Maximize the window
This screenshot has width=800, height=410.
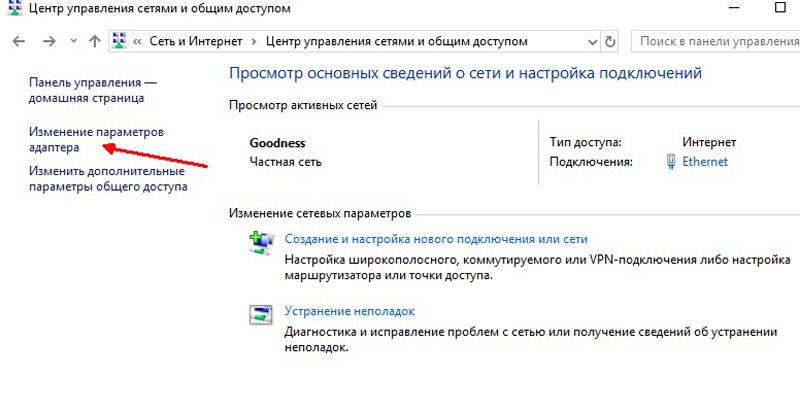tap(780, 8)
